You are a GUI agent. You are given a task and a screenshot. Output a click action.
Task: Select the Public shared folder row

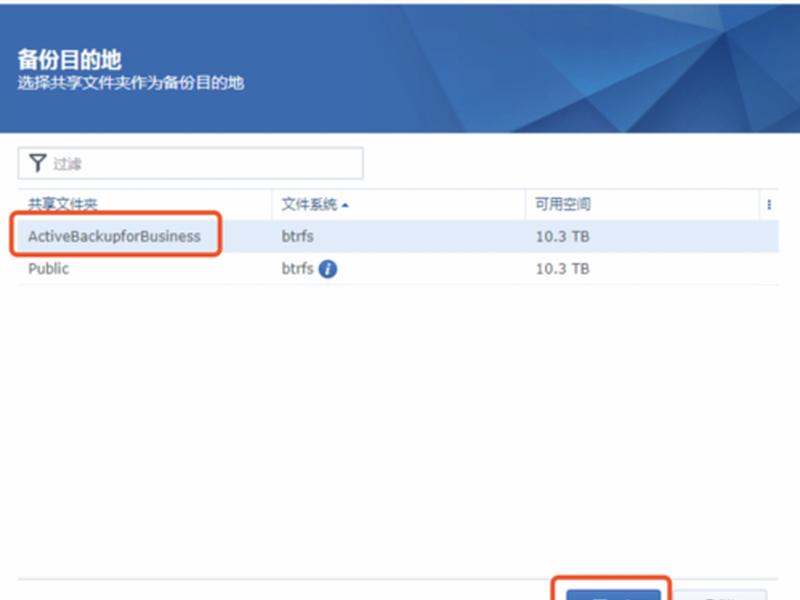click(x=398, y=268)
